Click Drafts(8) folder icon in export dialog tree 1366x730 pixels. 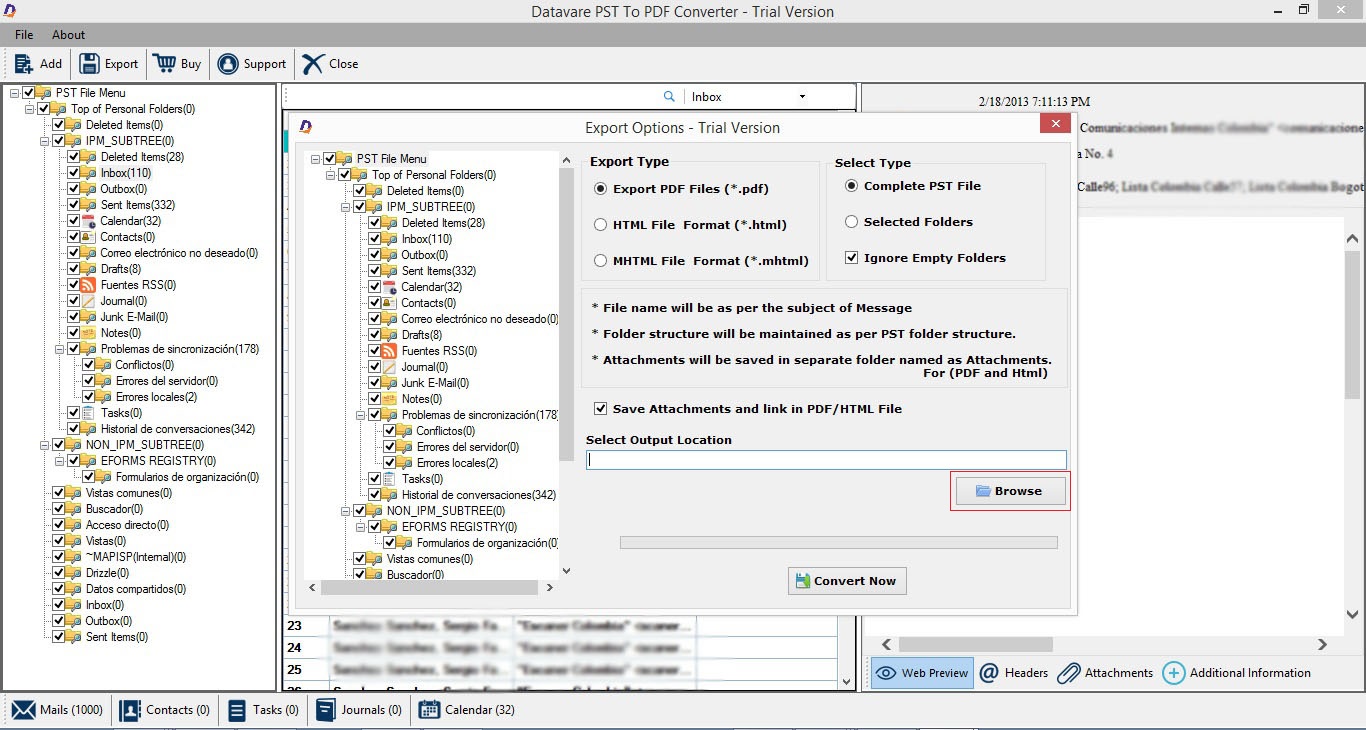(390, 335)
